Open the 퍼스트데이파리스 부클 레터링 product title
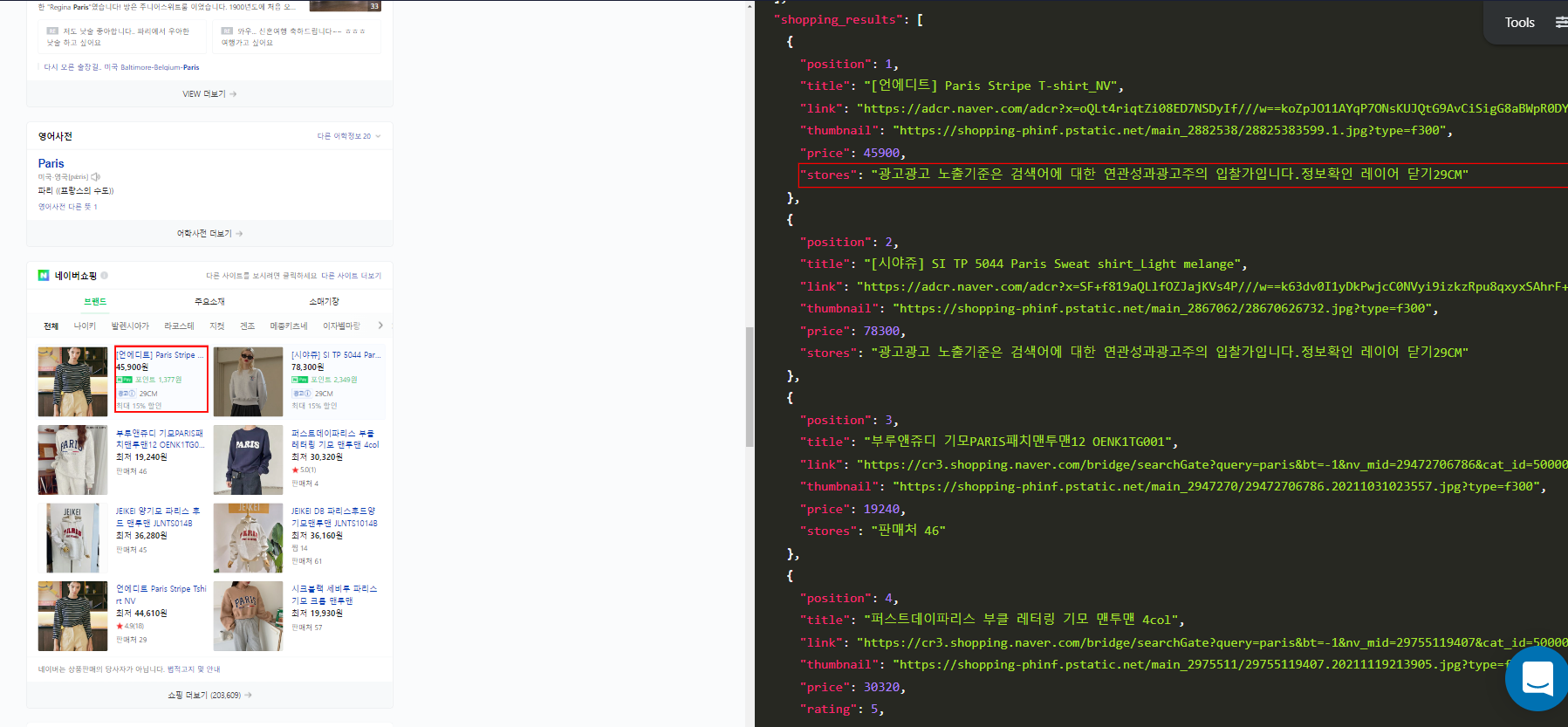This screenshot has width=1568, height=727. click(x=335, y=439)
